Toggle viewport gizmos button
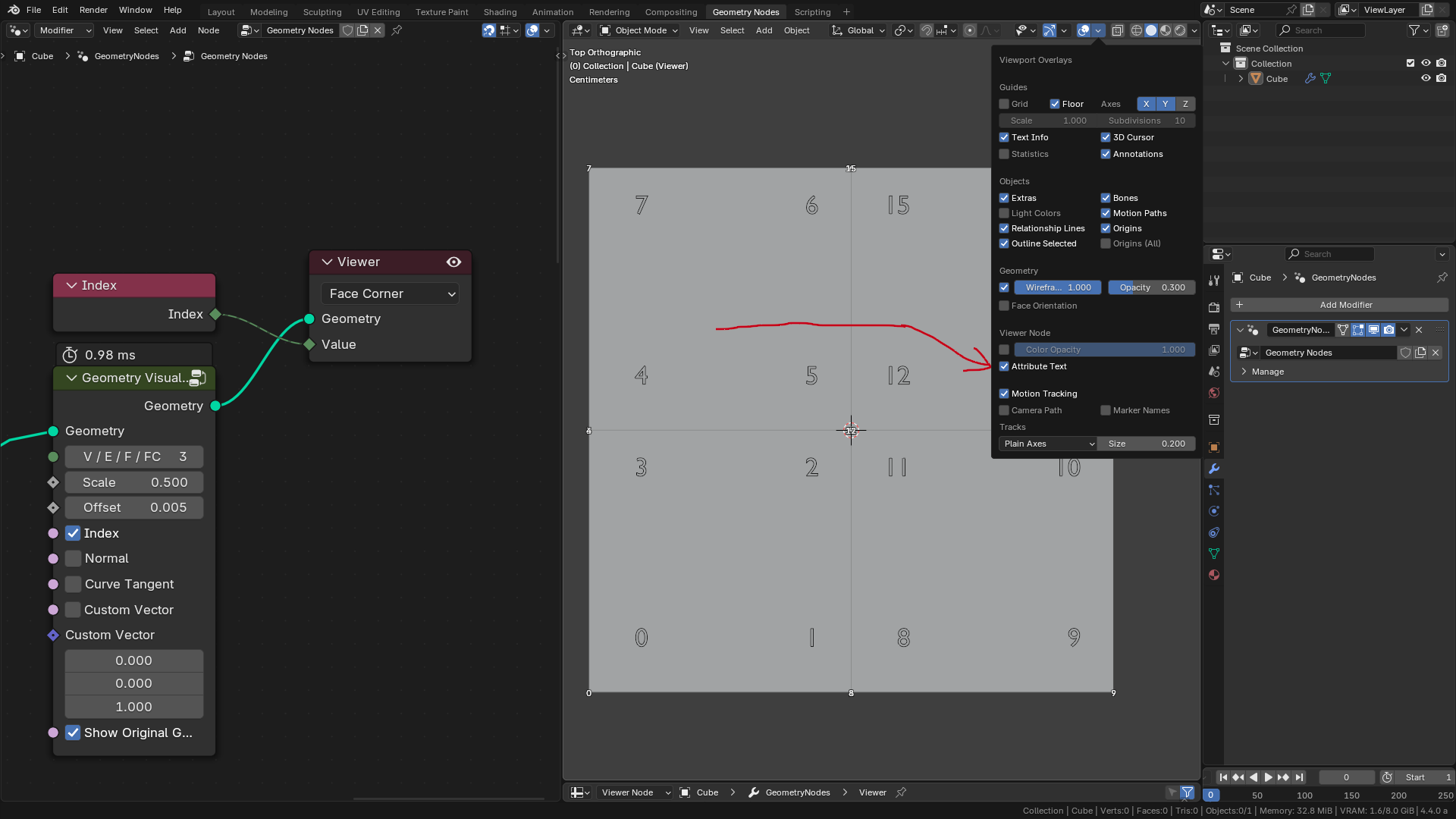1456x819 pixels. click(x=1050, y=30)
